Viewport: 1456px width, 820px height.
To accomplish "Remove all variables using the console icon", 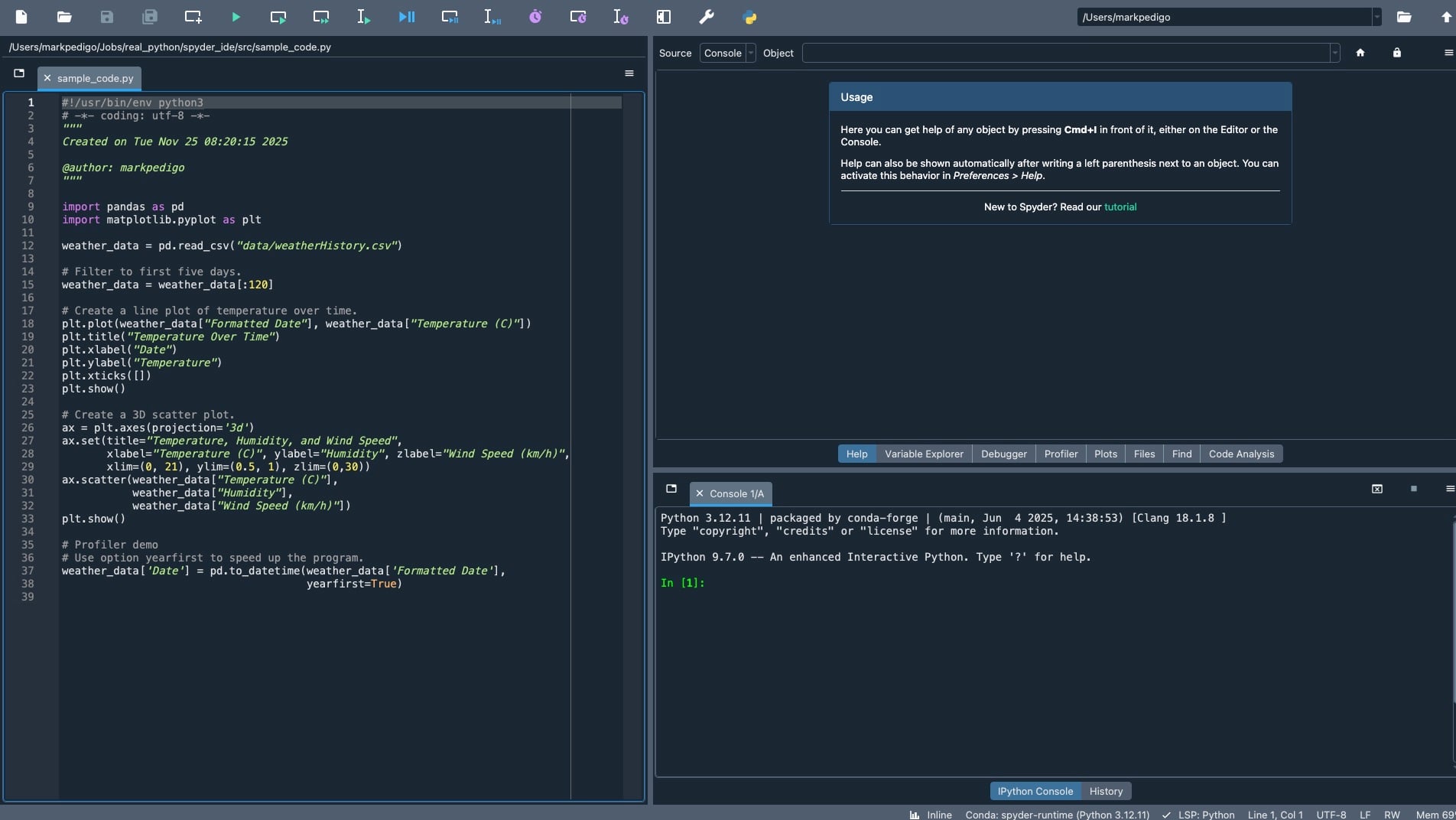I will (1377, 490).
